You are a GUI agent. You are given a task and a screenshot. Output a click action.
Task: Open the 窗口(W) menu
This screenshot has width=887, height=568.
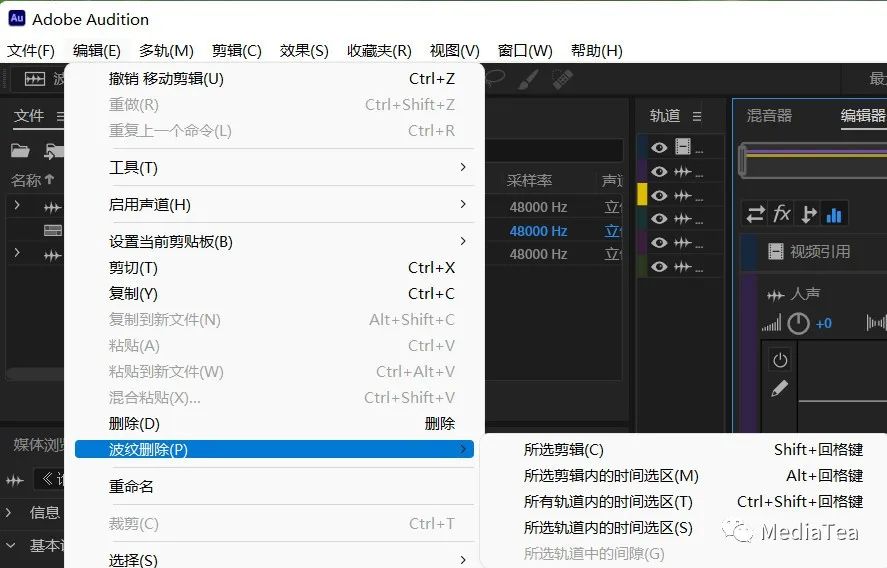point(524,51)
